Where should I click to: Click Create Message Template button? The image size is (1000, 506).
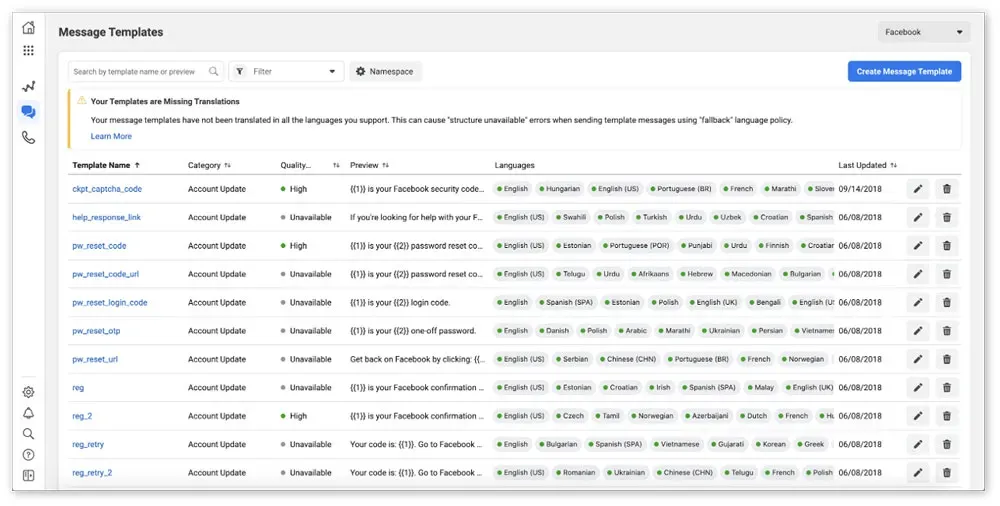pos(904,71)
